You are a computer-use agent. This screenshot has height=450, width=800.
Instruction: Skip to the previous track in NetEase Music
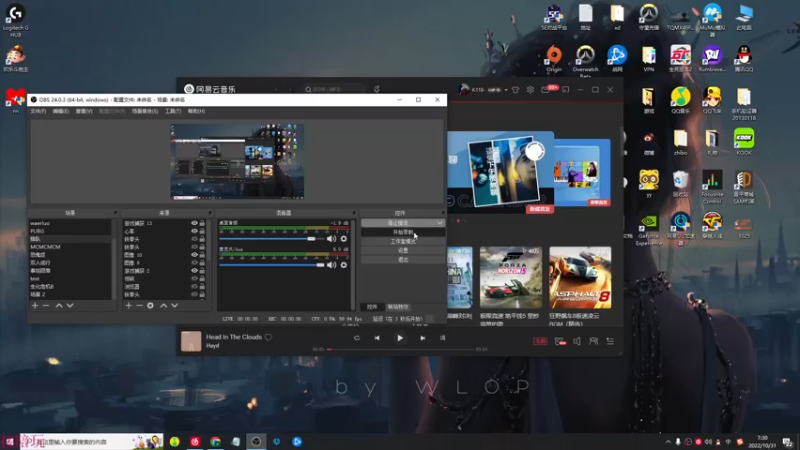click(377, 338)
